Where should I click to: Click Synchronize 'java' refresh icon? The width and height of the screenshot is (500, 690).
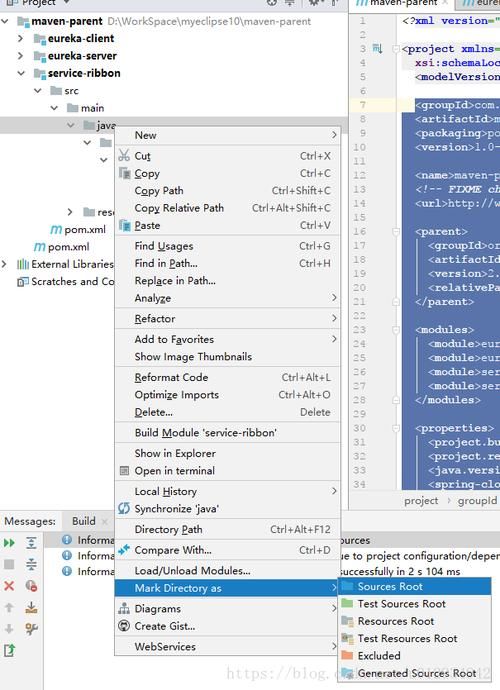coord(124,508)
